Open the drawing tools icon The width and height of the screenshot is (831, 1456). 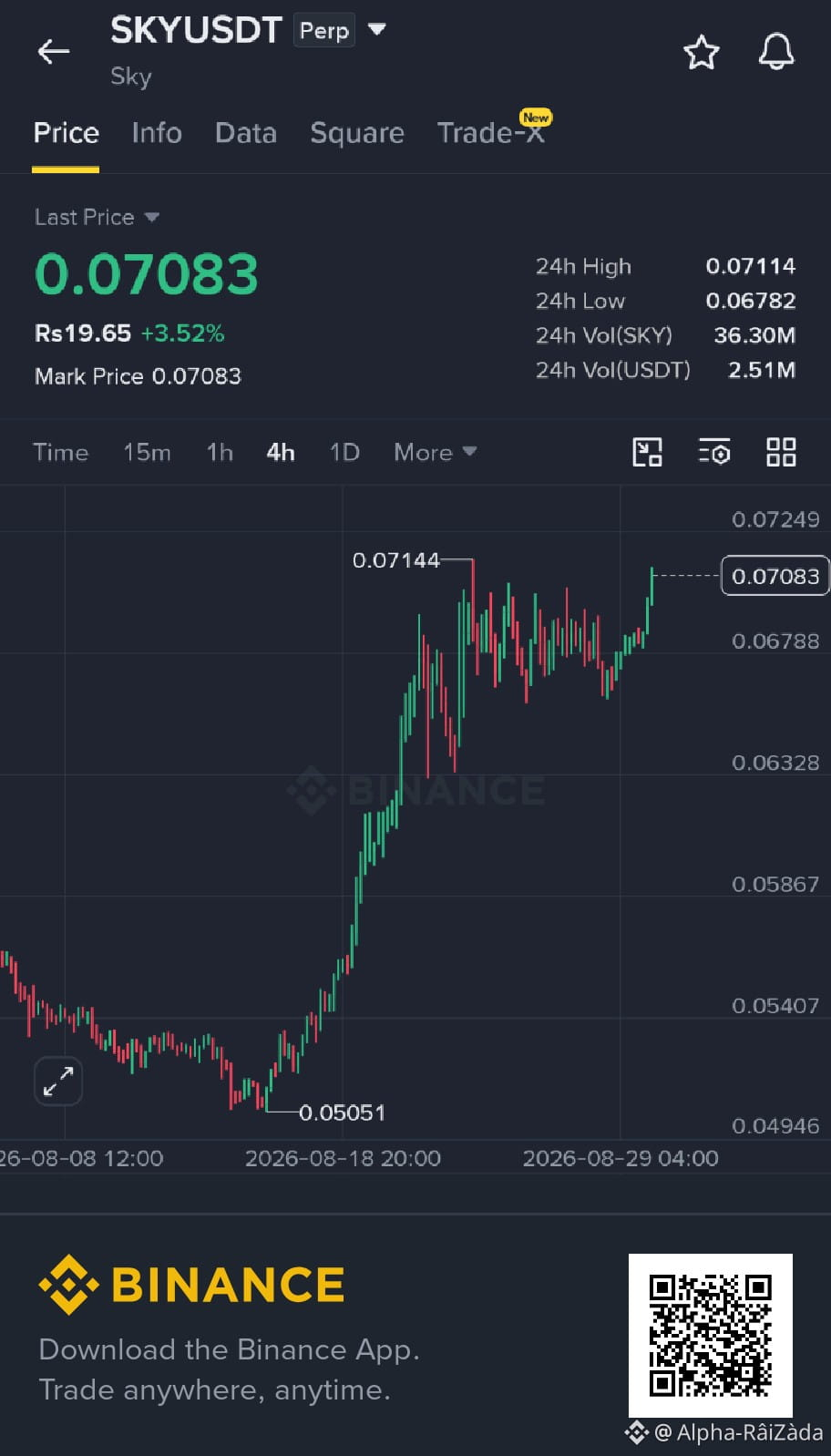click(647, 452)
